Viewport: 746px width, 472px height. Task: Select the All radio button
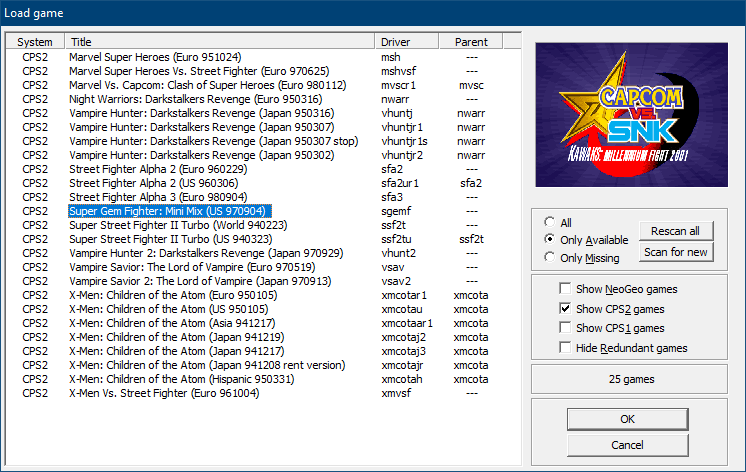point(548,222)
